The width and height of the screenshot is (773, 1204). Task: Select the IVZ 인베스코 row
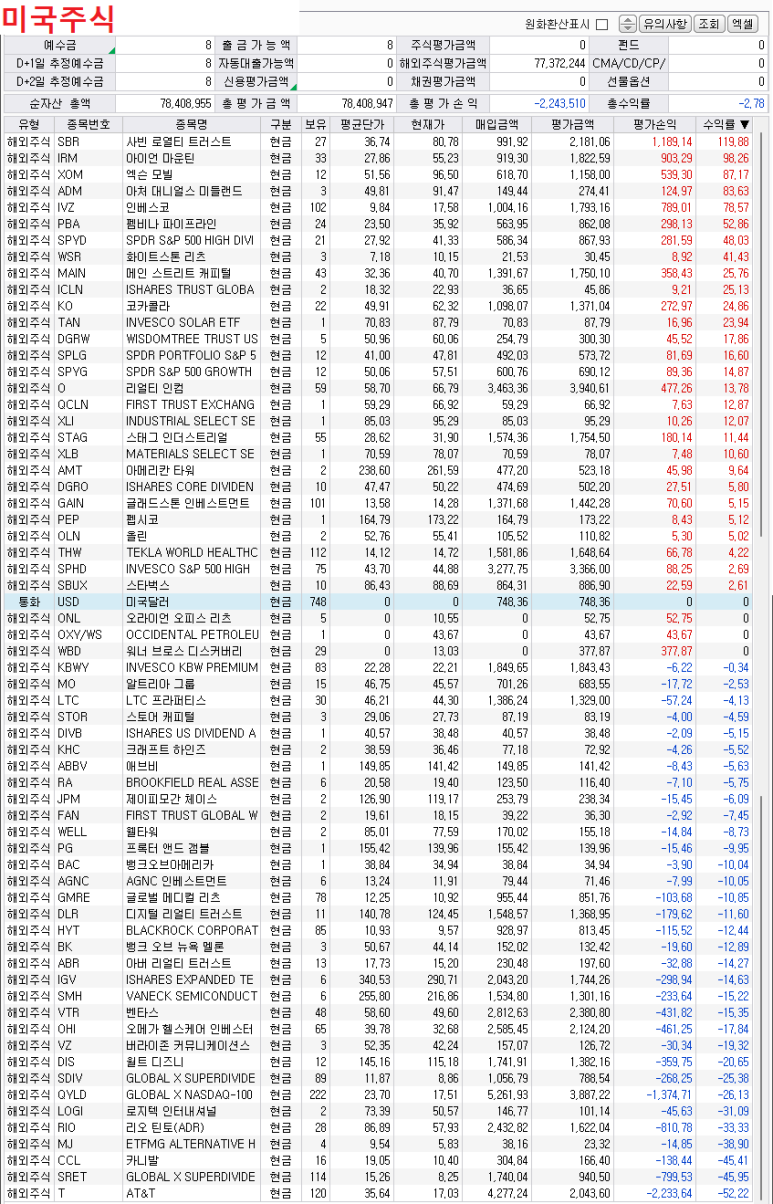tap(379, 208)
